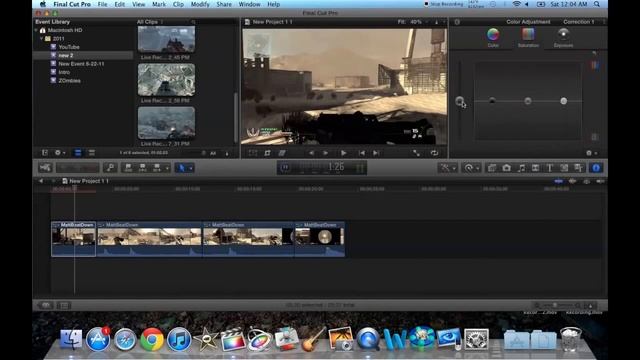Click the first browser clip thumbnail
The height and width of the screenshot is (360, 640).
click(166, 39)
